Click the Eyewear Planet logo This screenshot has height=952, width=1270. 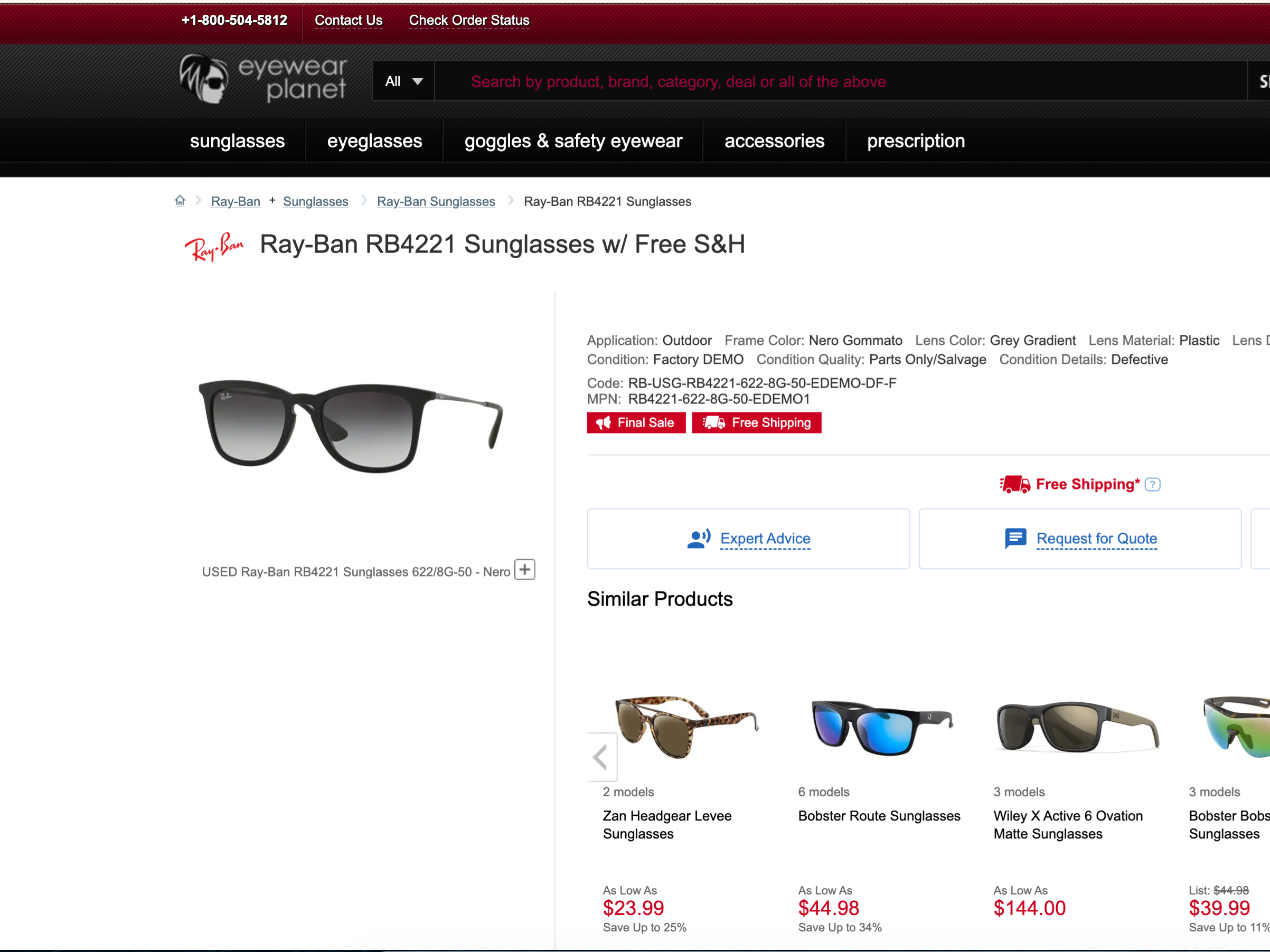coord(264,80)
